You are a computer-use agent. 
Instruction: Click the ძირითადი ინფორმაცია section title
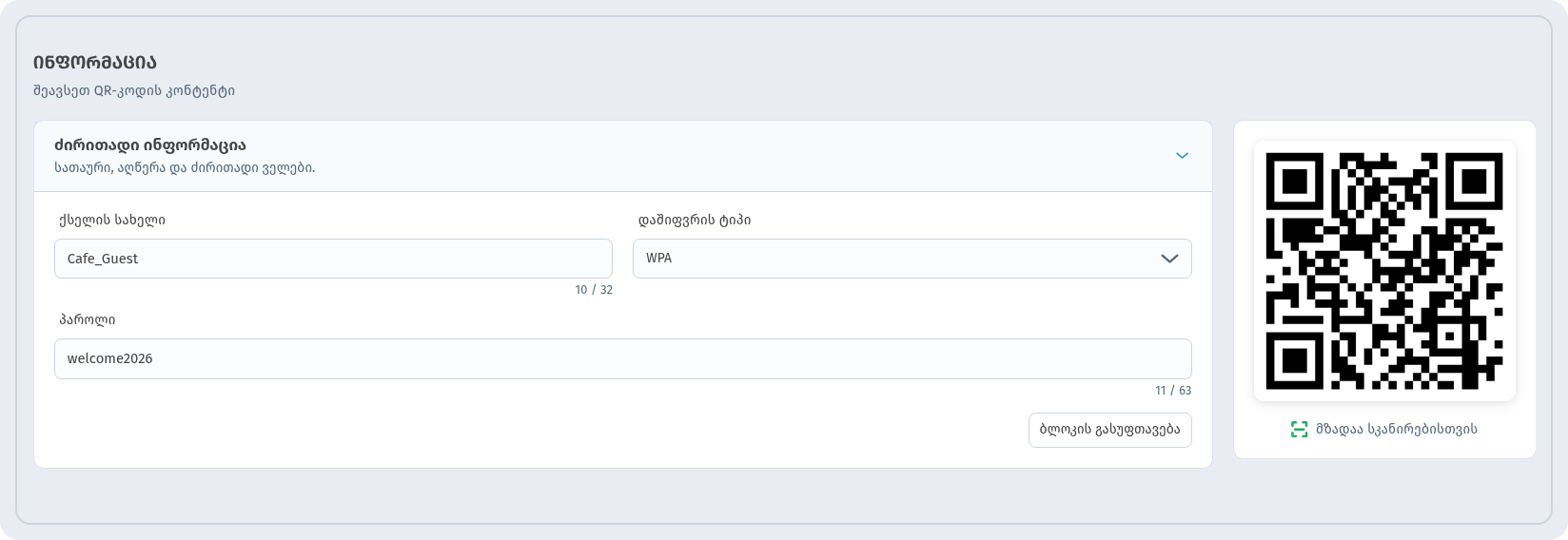click(x=150, y=145)
